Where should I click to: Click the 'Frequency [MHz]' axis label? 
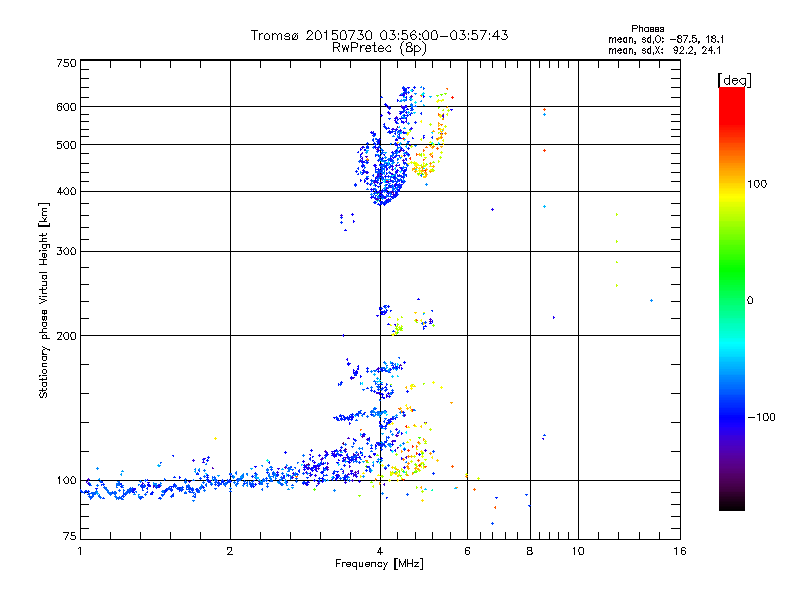[x=379, y=564]
